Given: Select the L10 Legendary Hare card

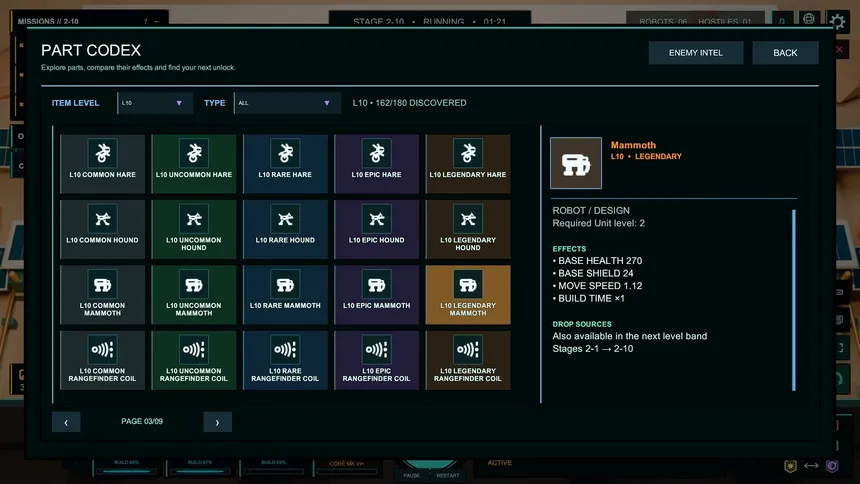Looking at the screenshot, I should pos(468,164).
